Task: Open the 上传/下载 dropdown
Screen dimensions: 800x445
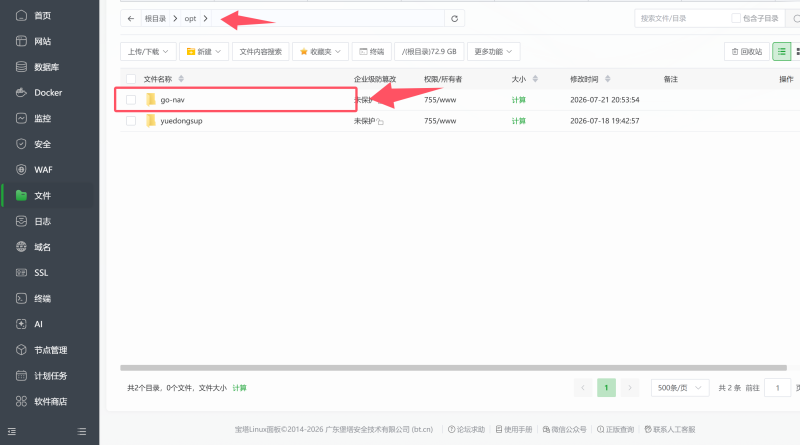Action: tap(148, 52)
